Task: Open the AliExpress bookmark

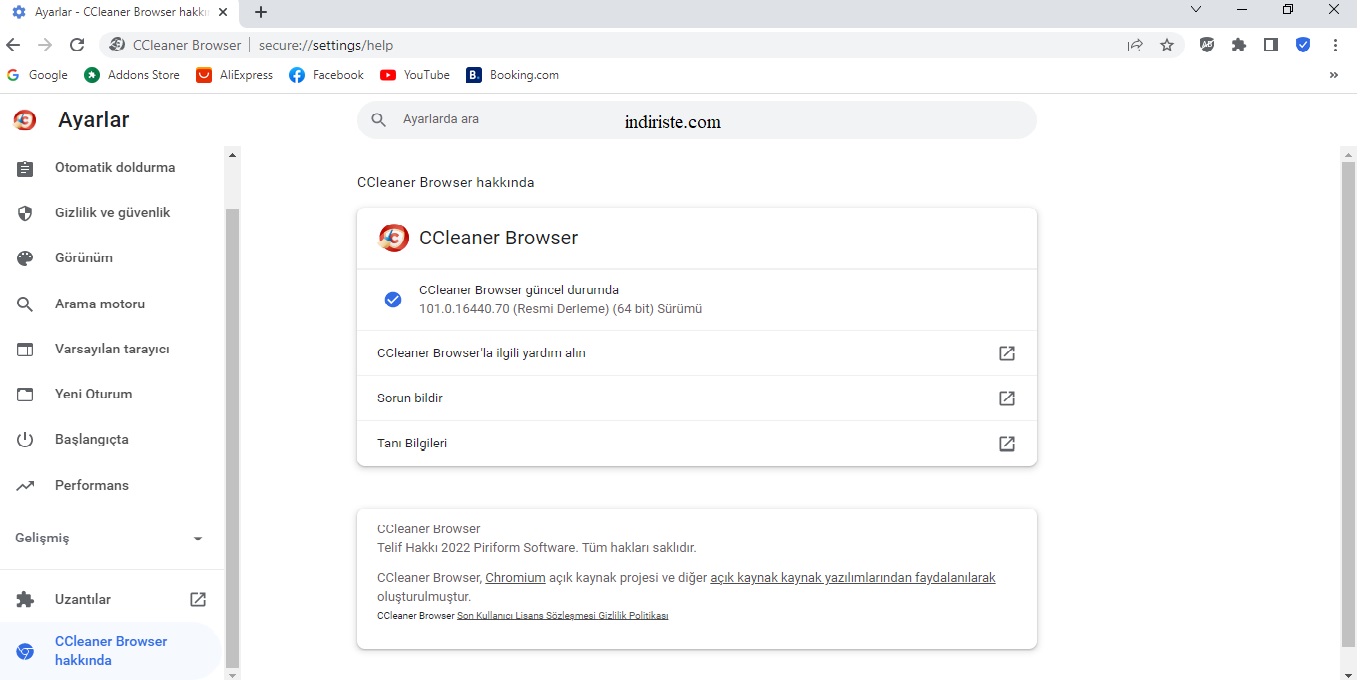Action: pos(235,75)
